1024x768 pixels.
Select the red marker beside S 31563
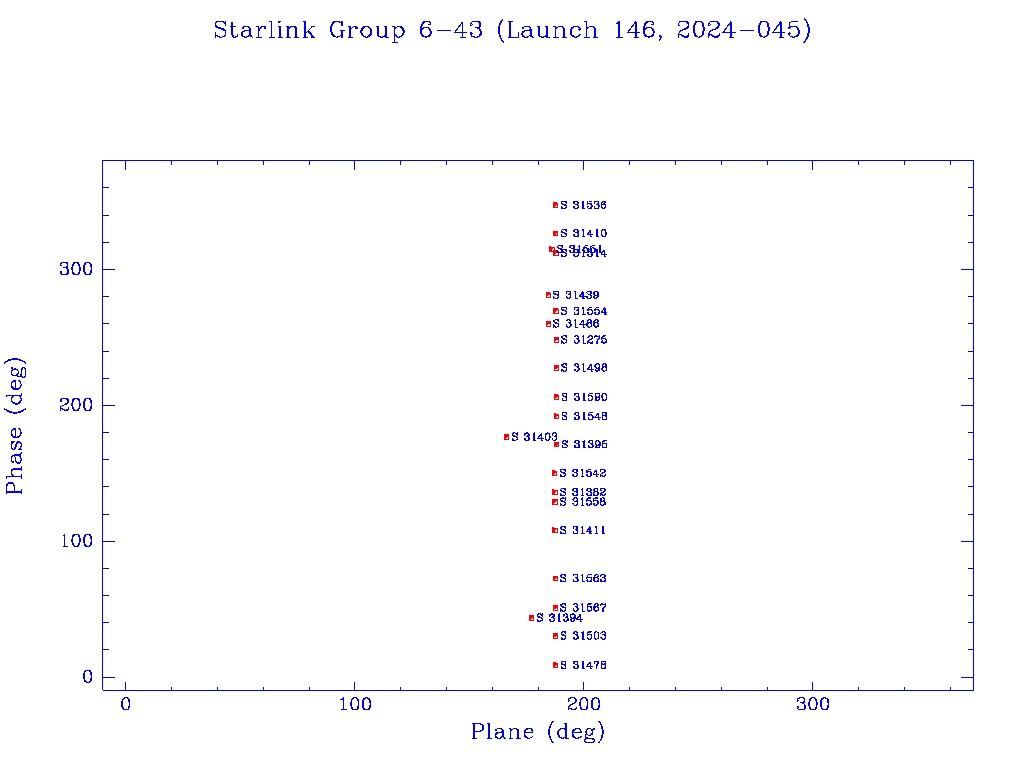click(x=556, y=578)
